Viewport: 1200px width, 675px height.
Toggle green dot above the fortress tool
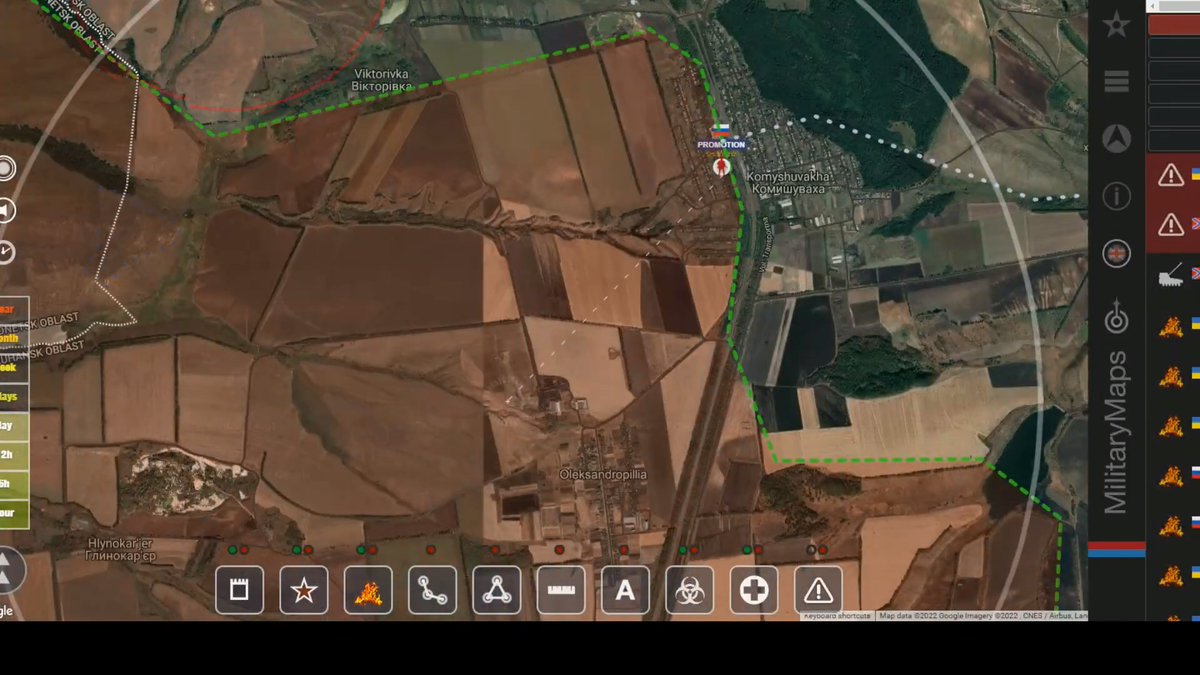pos(232,549)
